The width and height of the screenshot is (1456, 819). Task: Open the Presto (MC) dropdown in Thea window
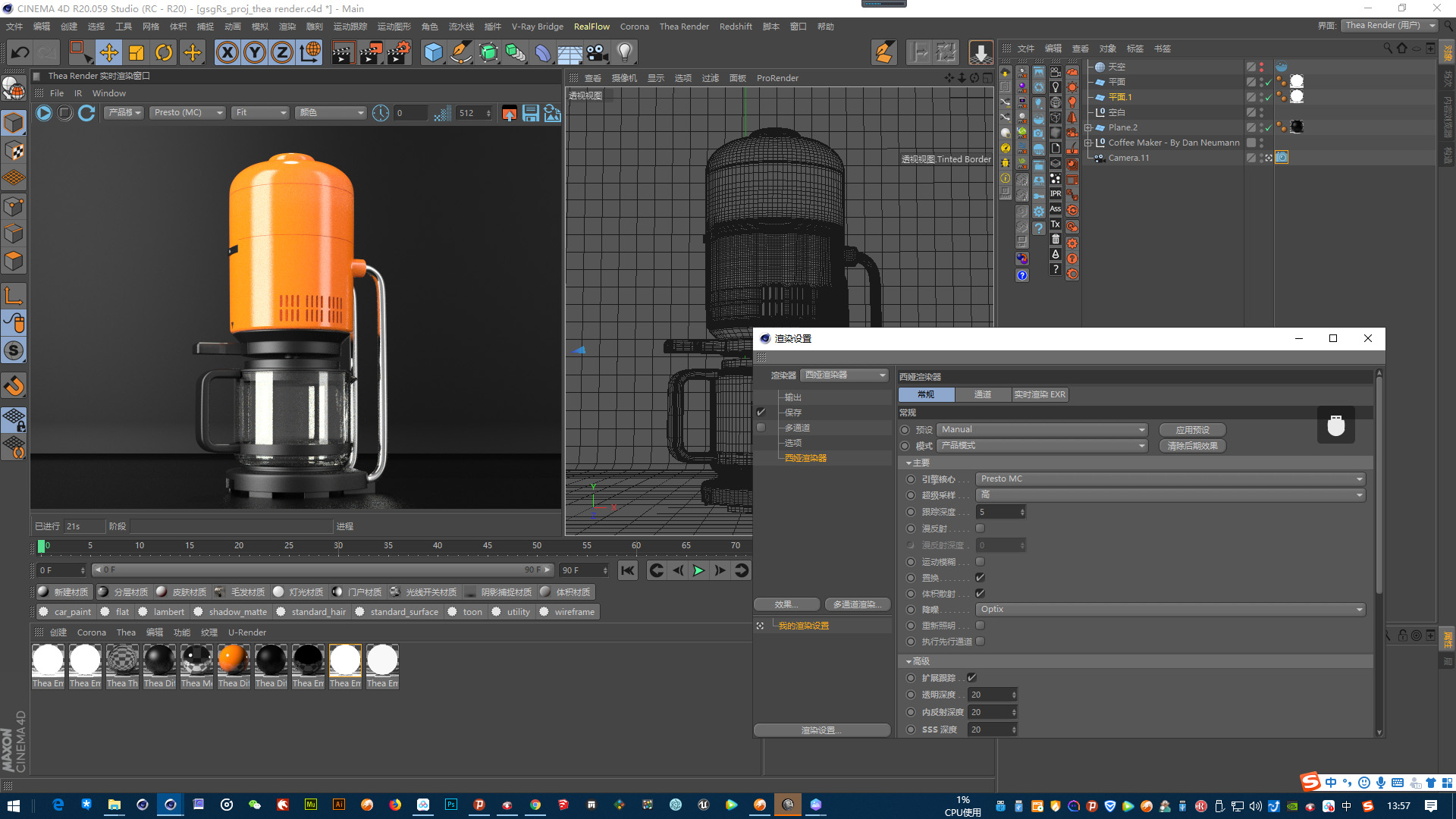pos(187,113)
